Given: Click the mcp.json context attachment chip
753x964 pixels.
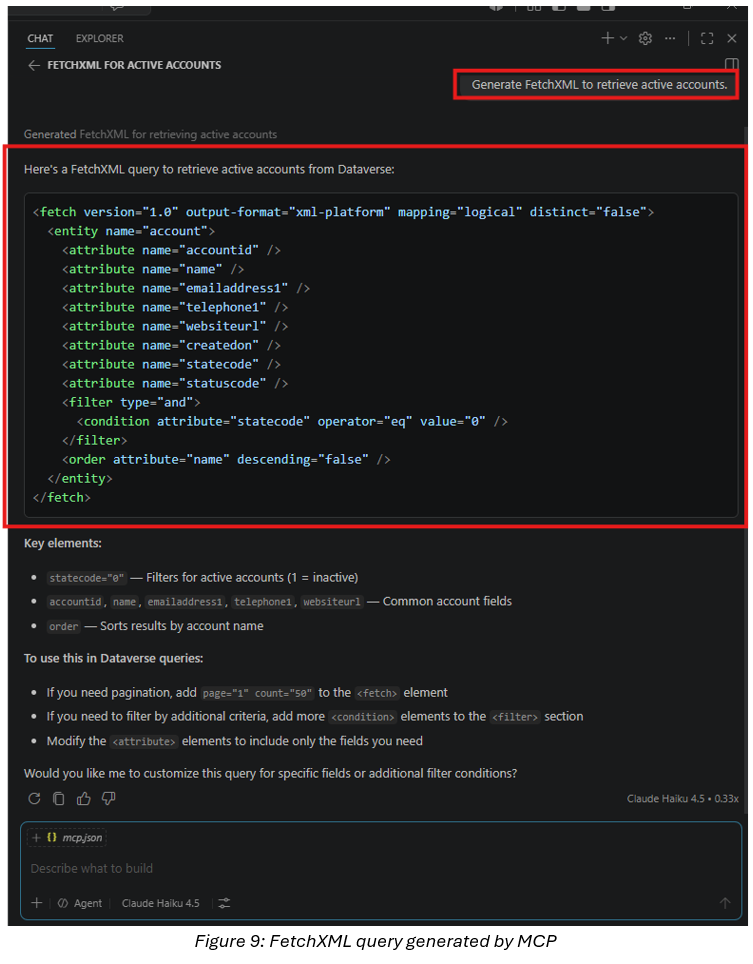Looking at the screenshot, I should [67, 837].
